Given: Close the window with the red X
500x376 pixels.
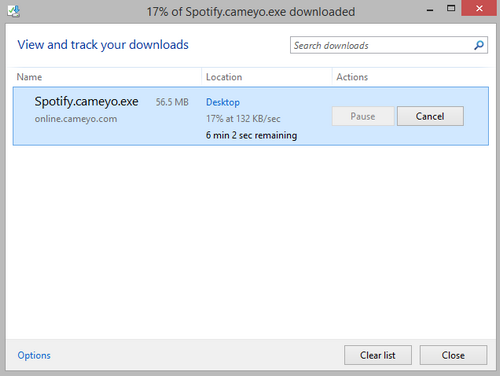Looking at the screenshot, I should (479, 8).
